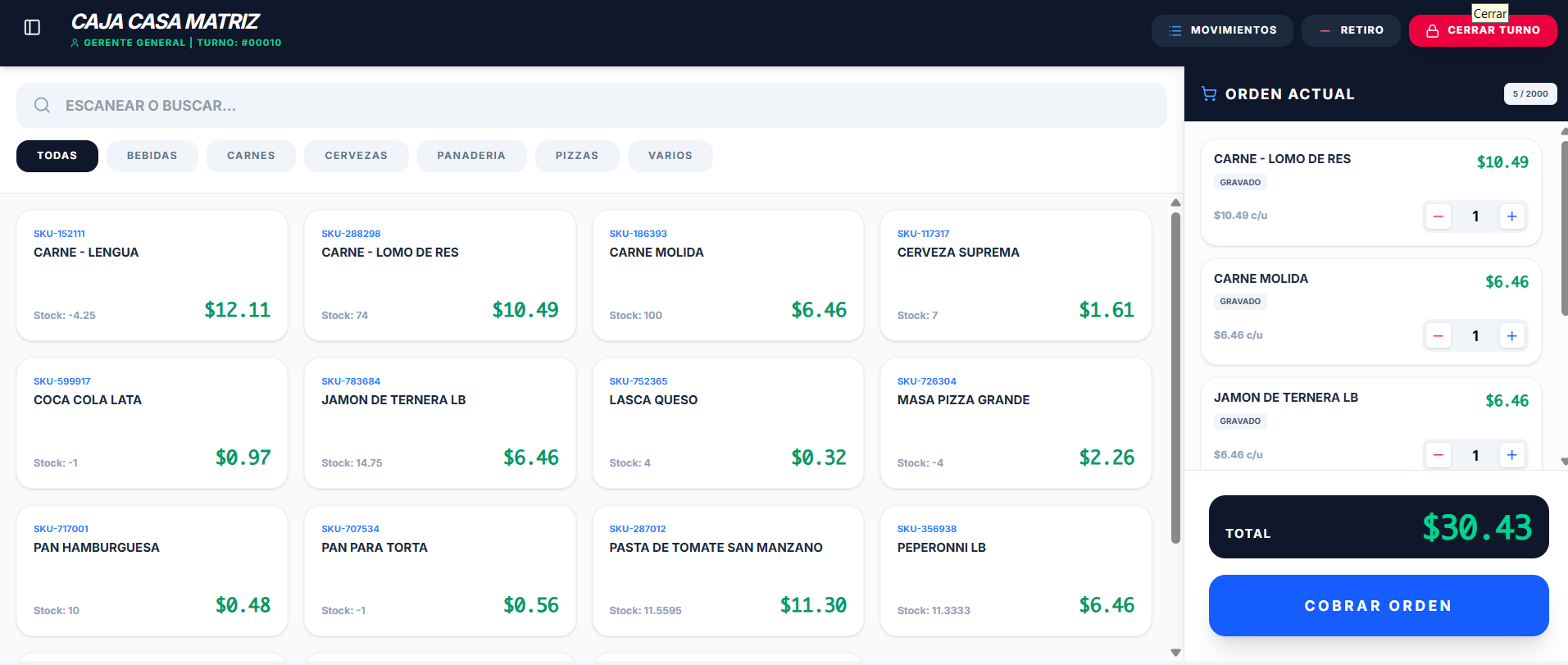Decrease Jamon de Ternera LB quantity
This screenshot has width=1568, height=665.
pos(1438,455)
